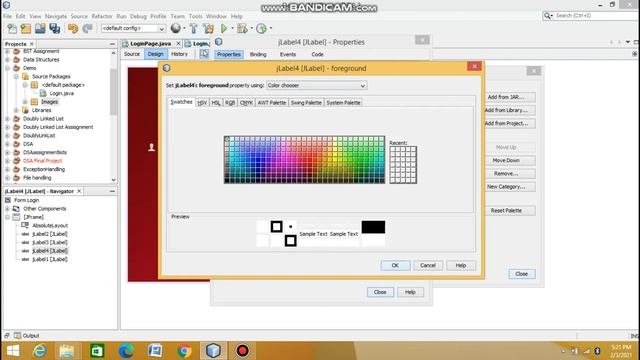The width and height of the screenshot is (640, 360).
Task: Open Windows Start button
Action: [x=13, y=351]
